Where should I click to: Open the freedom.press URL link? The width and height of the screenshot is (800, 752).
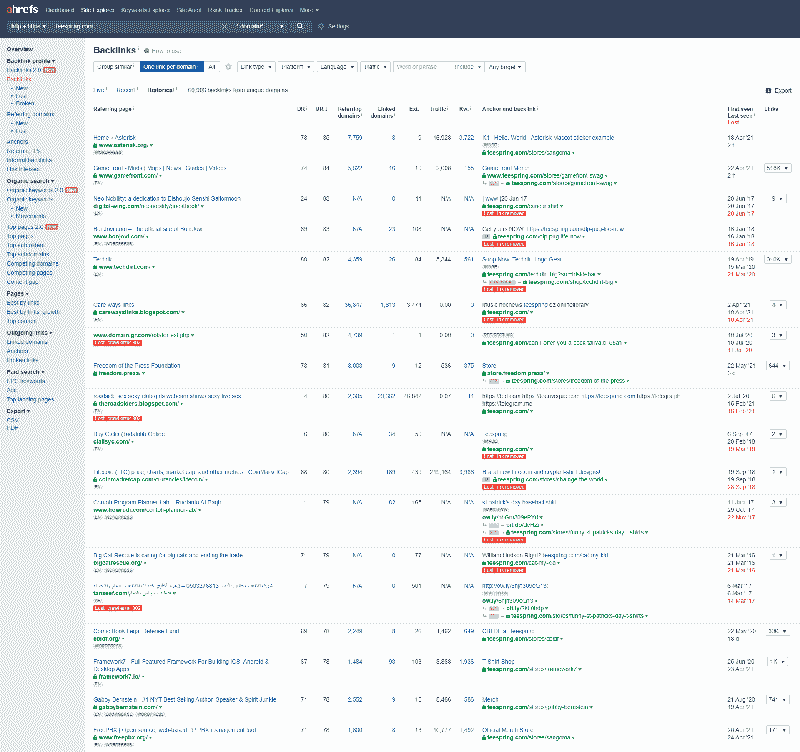pyautogui.click(x=119, y=373)
